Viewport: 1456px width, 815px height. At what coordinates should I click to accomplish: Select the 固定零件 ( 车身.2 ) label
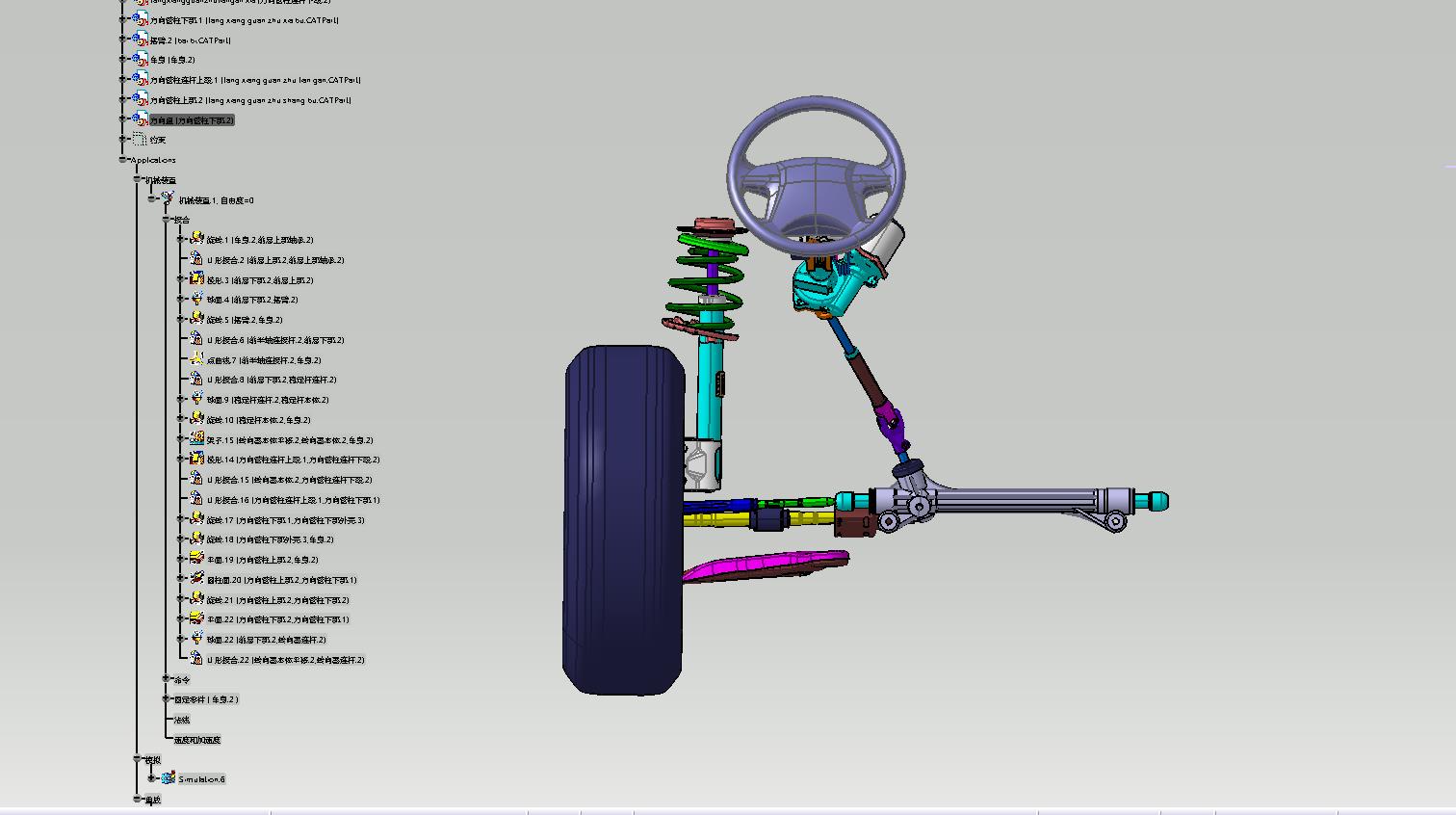tap(206, 699)
